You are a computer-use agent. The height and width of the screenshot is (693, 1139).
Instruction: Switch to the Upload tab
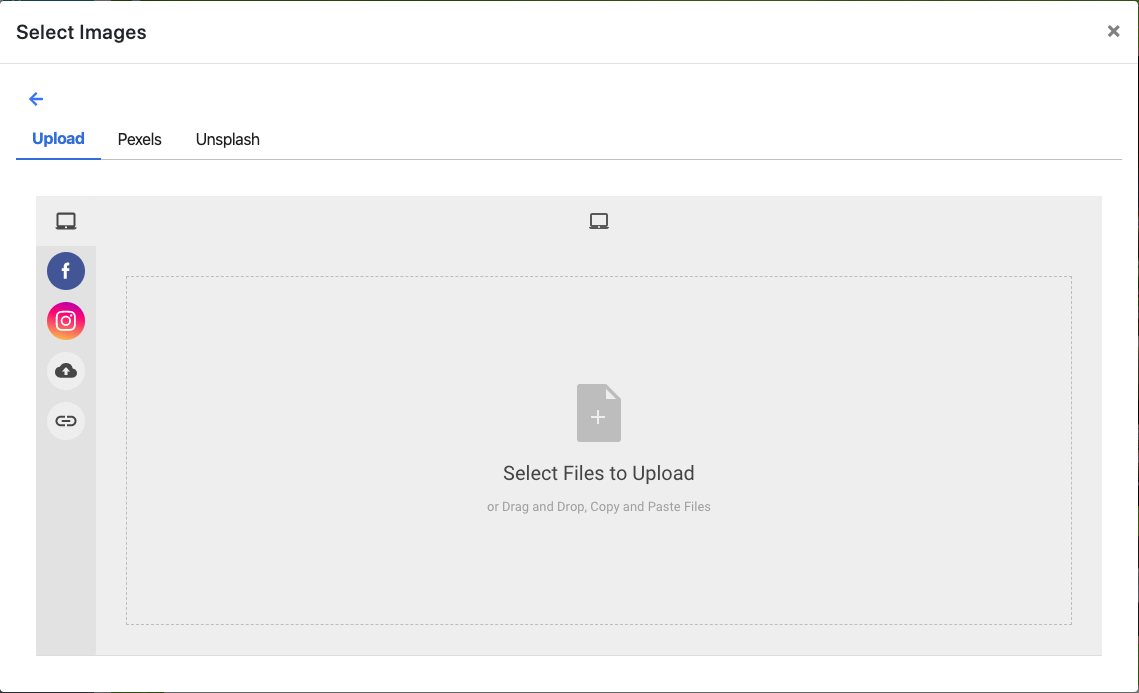click(58, 139)
